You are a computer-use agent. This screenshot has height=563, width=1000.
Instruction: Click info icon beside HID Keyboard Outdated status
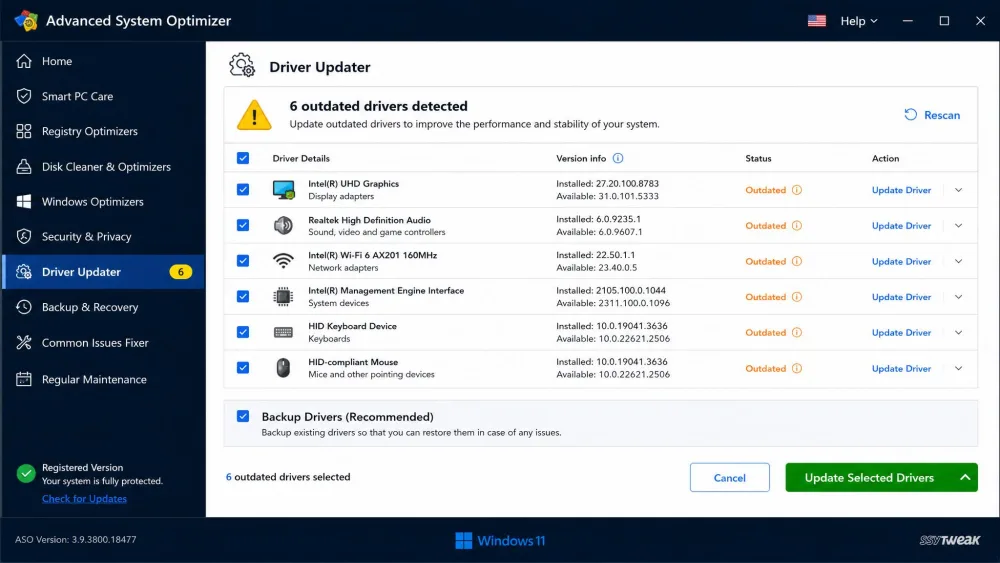point(797,333)
